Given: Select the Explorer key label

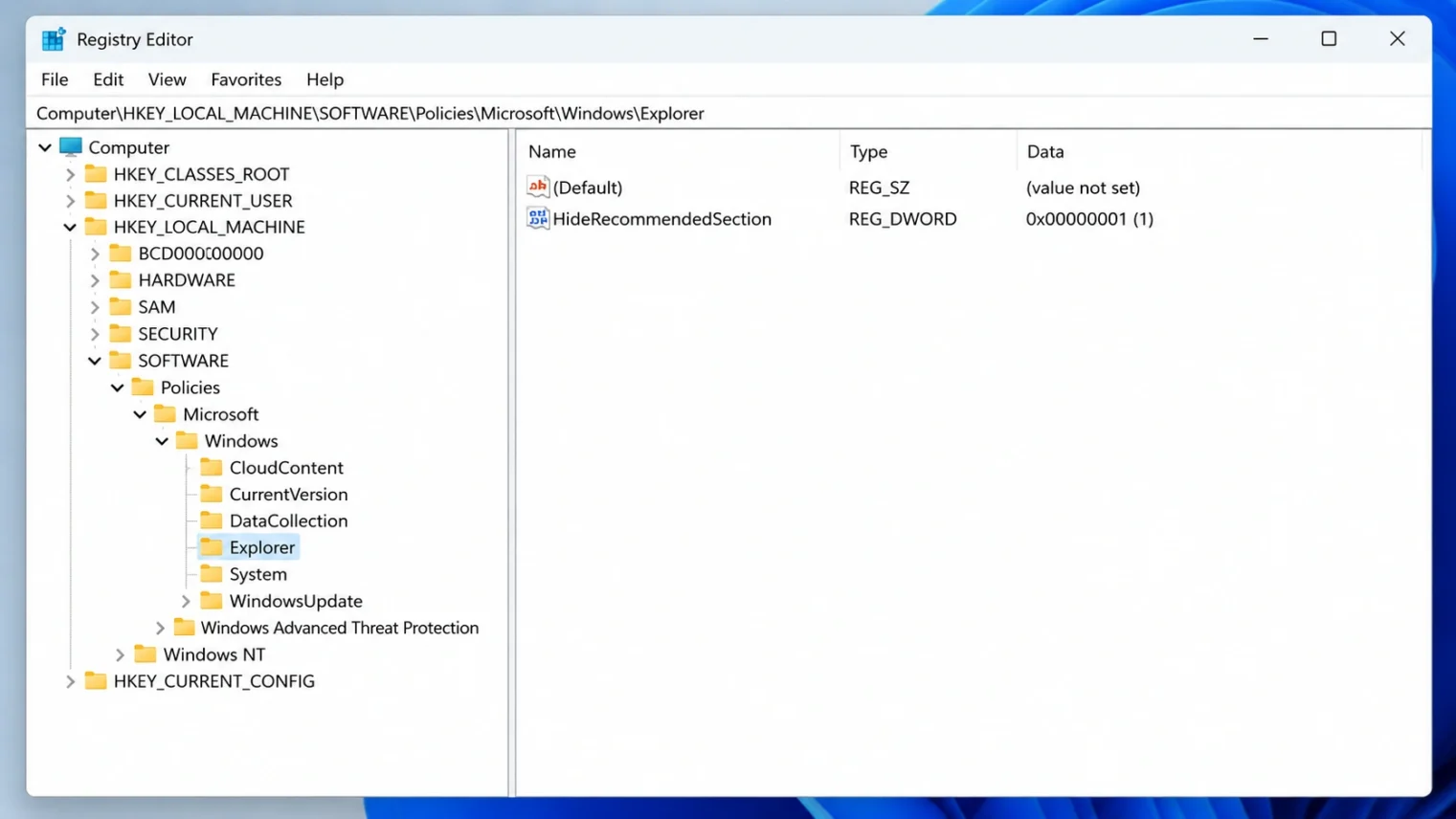Looking at the screenshot, I should [x=261, y=547].
